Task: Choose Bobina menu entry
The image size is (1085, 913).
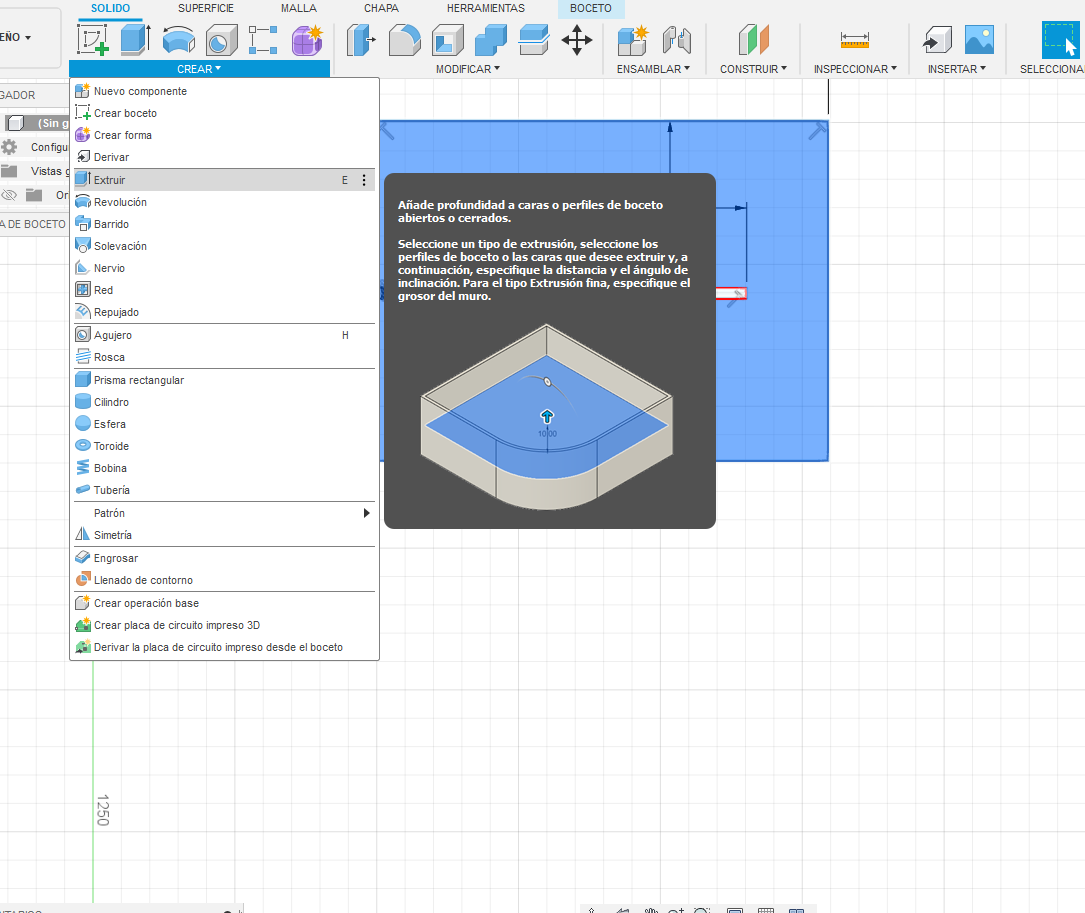Action: [224, 469]
